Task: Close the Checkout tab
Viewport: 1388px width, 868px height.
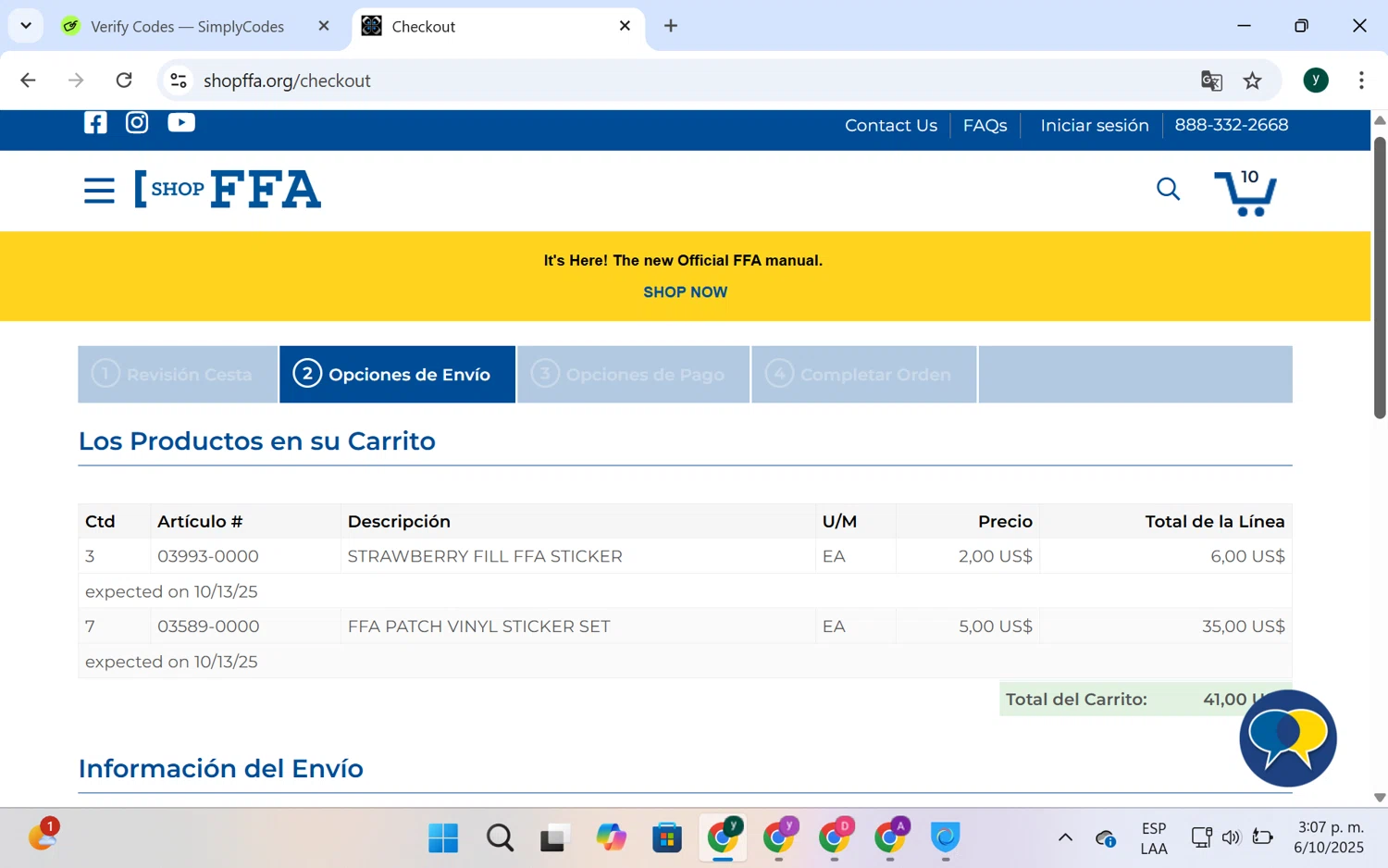Action: [x=625, y=26]
